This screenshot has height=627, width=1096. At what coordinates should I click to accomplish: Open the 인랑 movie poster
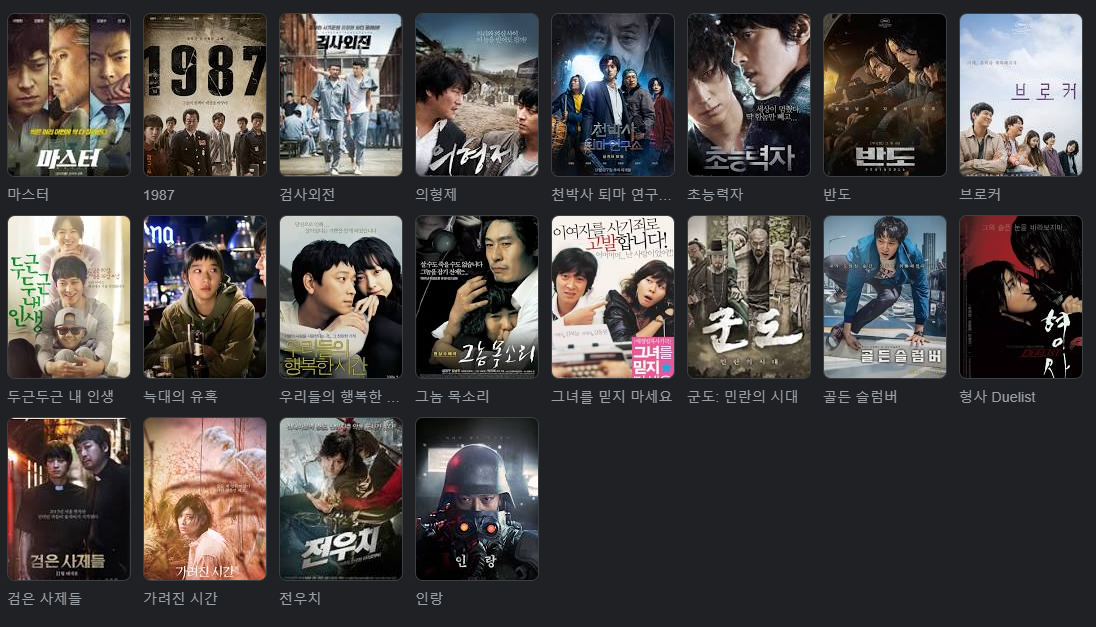pos(477,499)
